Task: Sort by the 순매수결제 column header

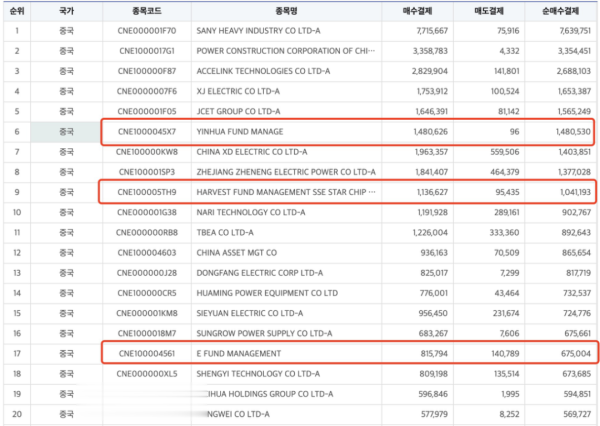Action: (x=561, y=11)
